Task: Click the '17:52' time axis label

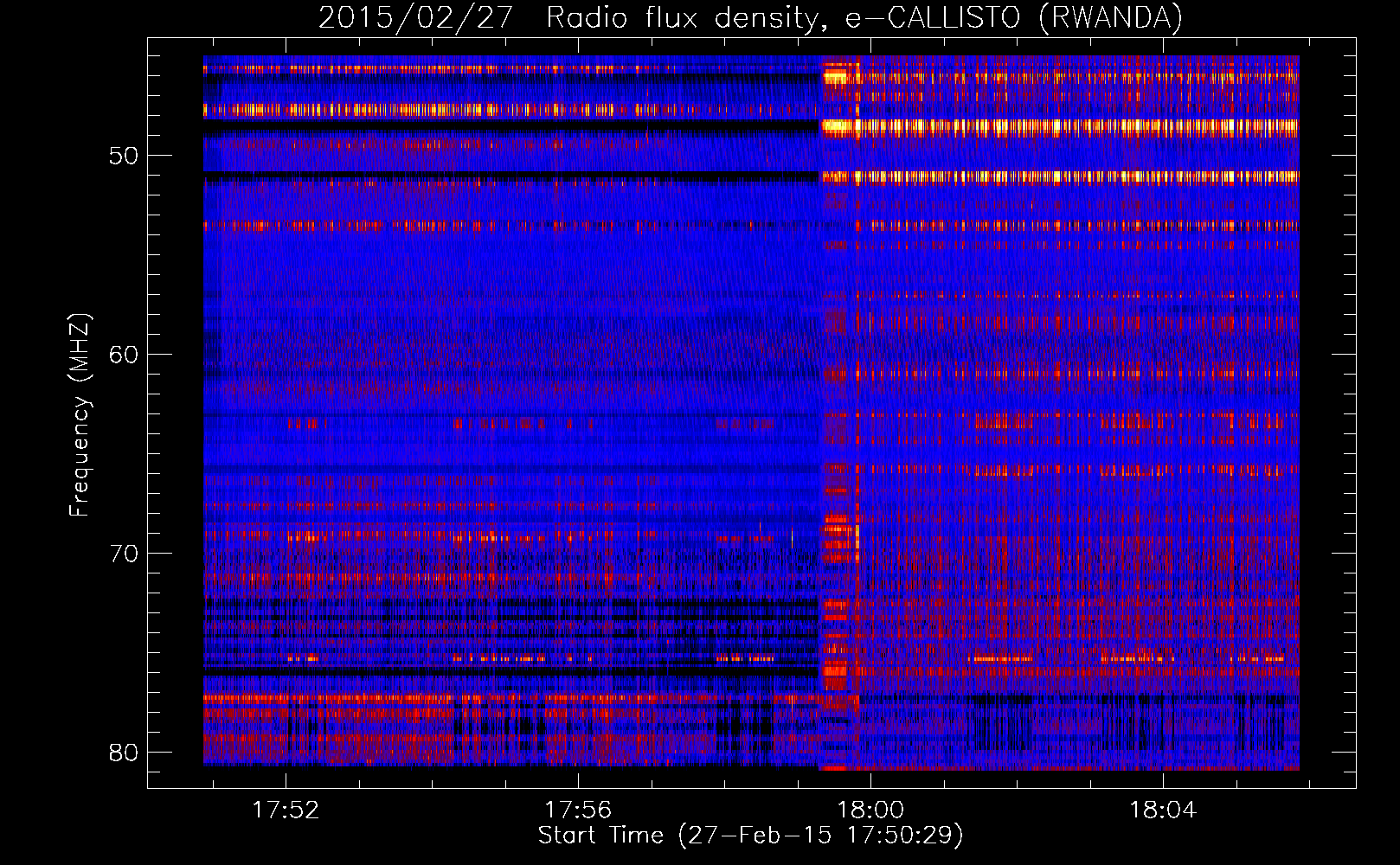Action: pos(286,810)
